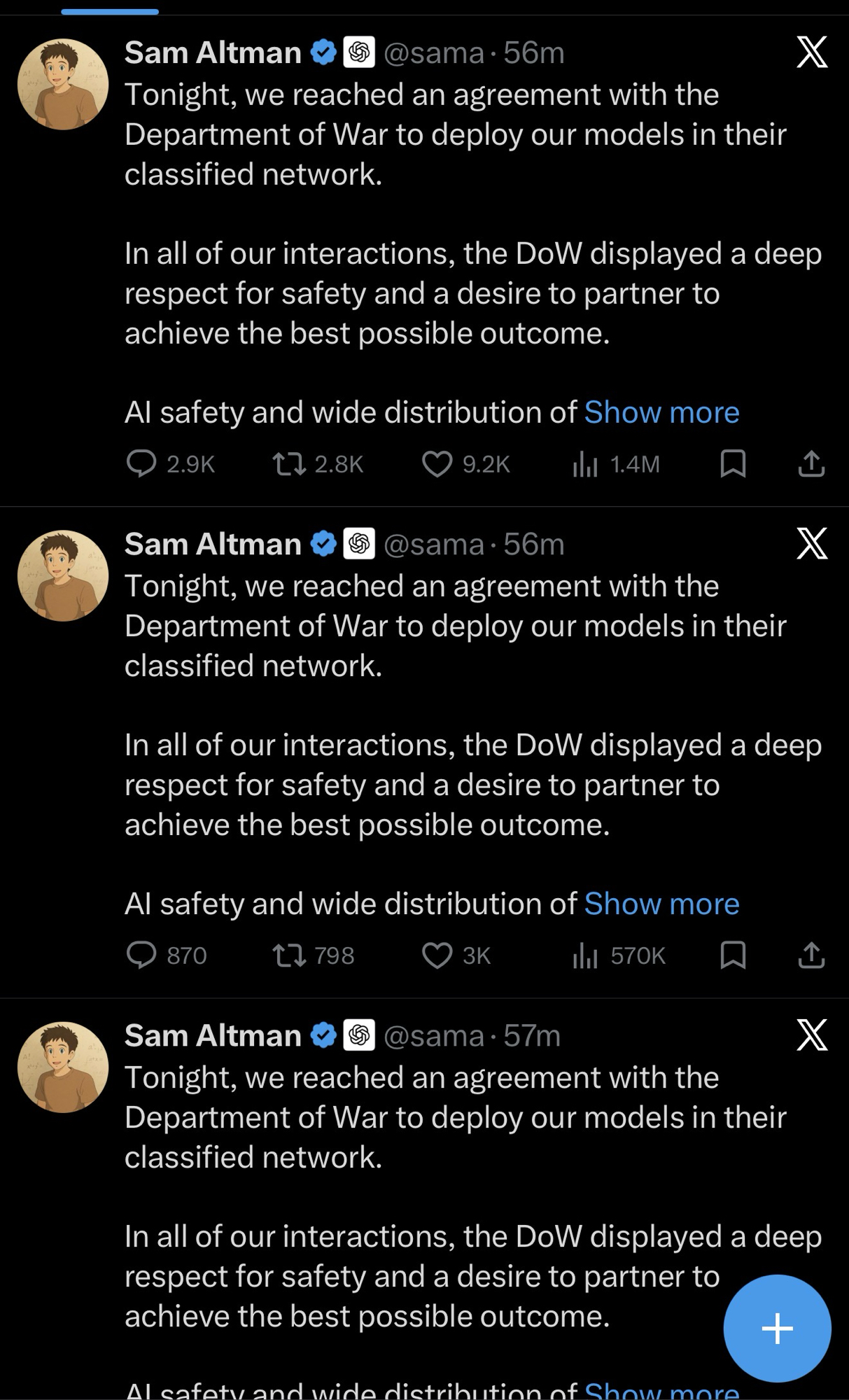Viewport: 849px width, 1400px height.
Task: Reply to the tweet with 870 comments
Action: pyautogui.click(x=141, y=955)
